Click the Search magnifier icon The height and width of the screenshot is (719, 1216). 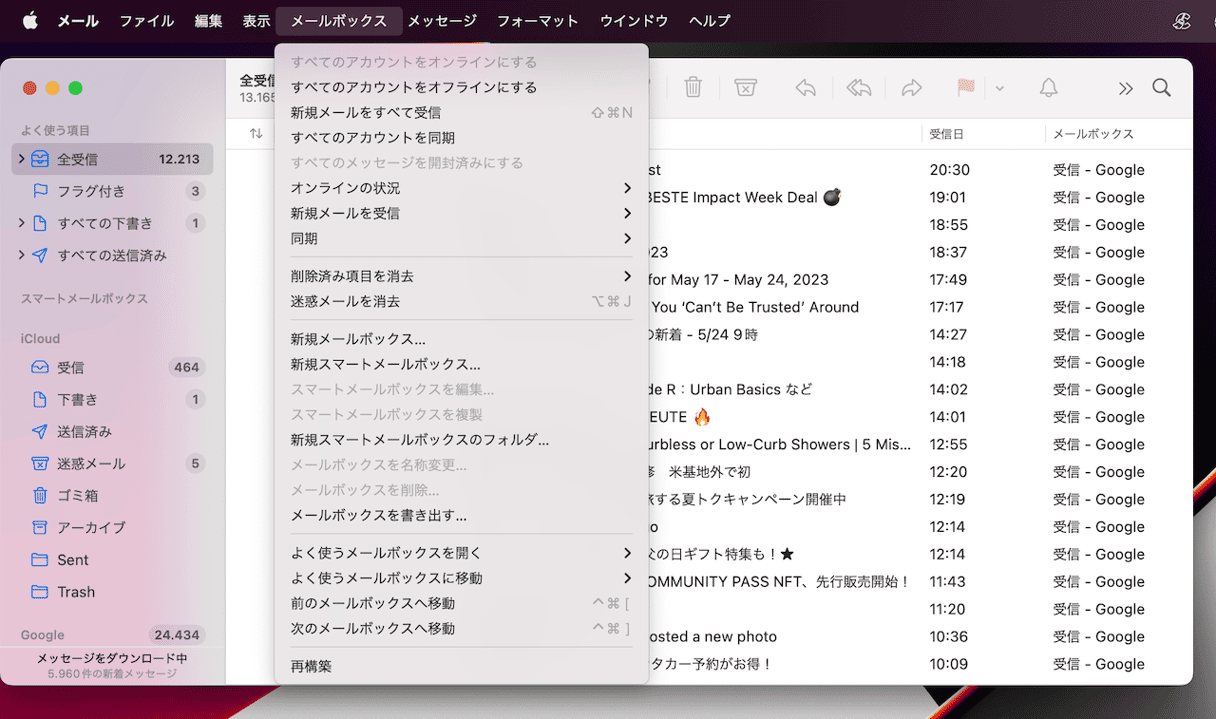click(1161, 88)
